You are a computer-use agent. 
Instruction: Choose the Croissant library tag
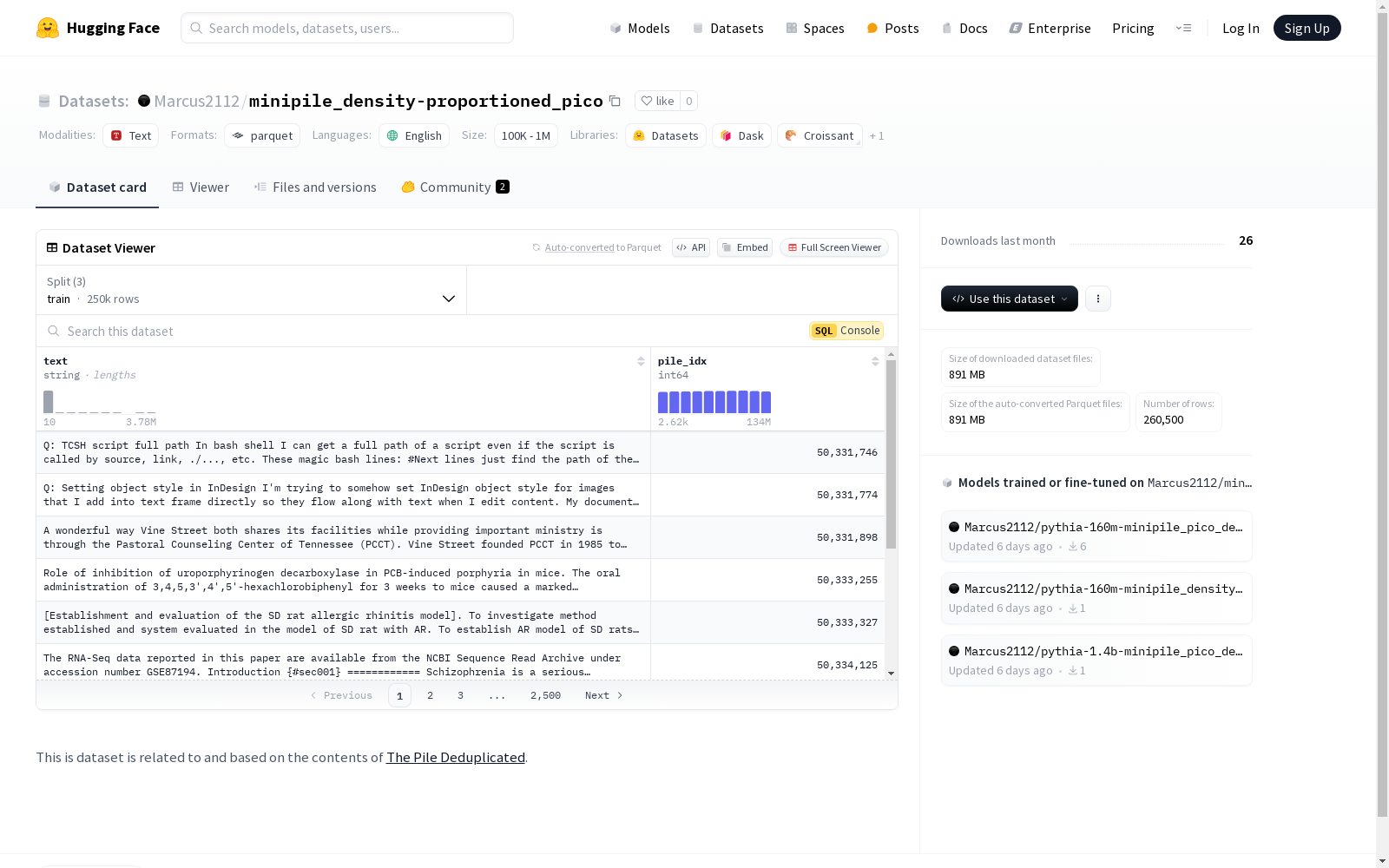coord(820,135)
